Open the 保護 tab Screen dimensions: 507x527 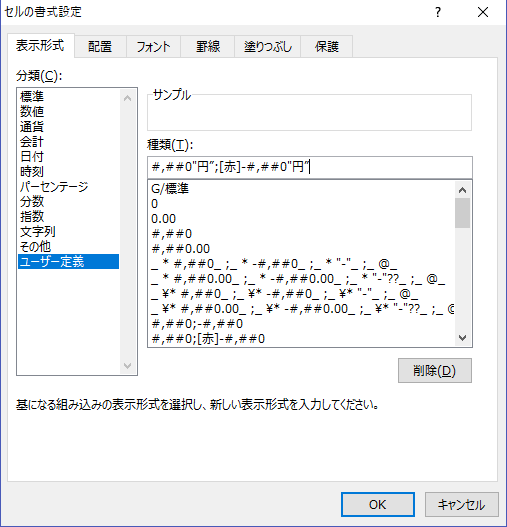tap(326, 46)
